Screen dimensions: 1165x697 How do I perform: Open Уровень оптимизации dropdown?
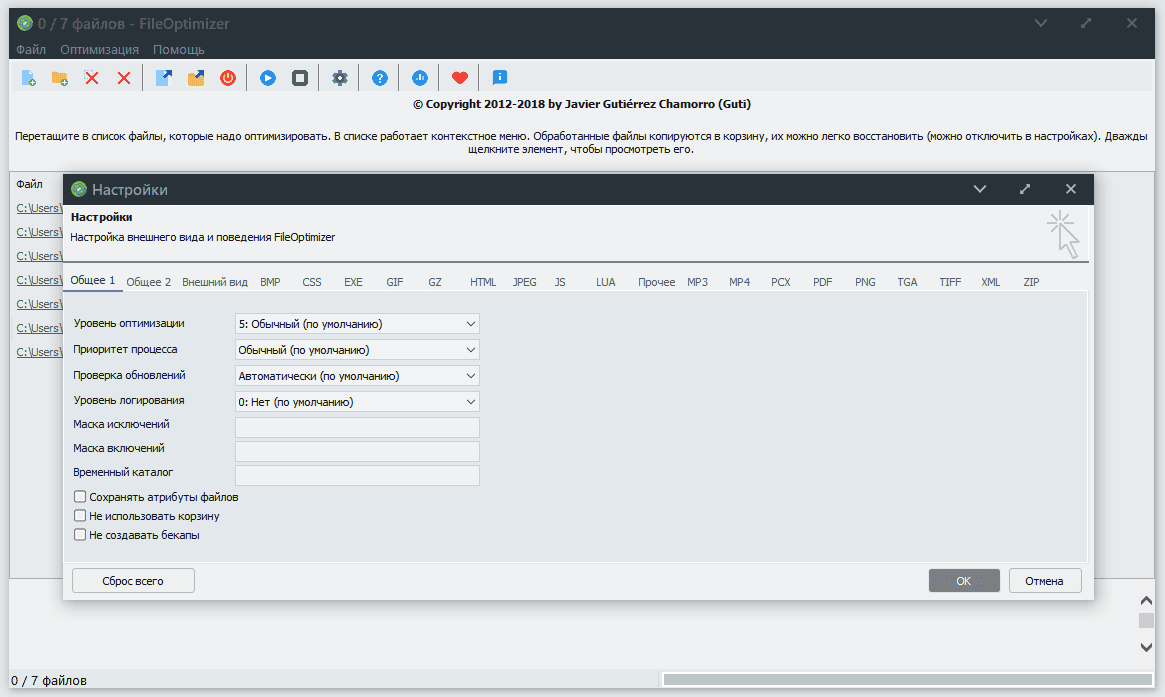357,324
